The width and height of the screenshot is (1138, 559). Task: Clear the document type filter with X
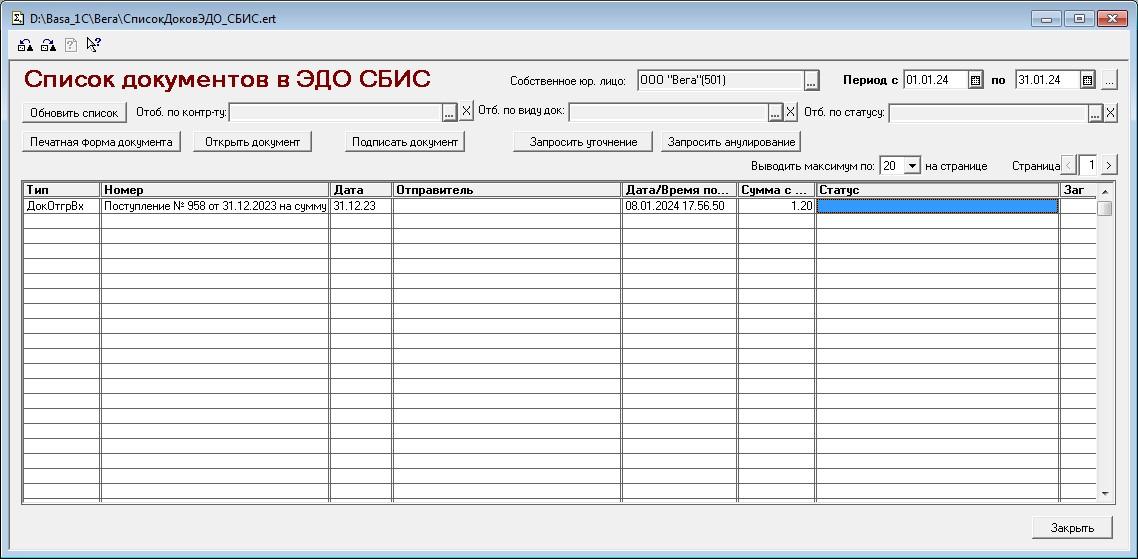791,113
